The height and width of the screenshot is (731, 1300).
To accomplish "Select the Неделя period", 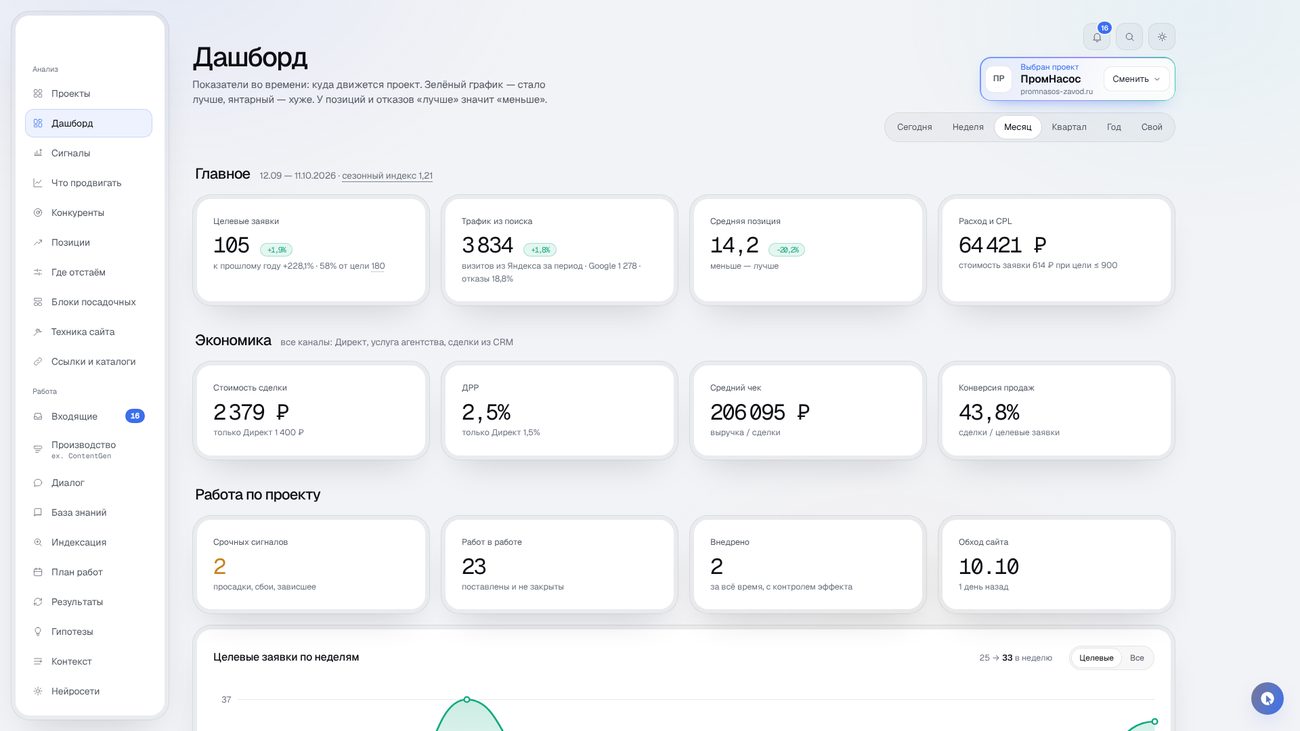I will (968, 127).
